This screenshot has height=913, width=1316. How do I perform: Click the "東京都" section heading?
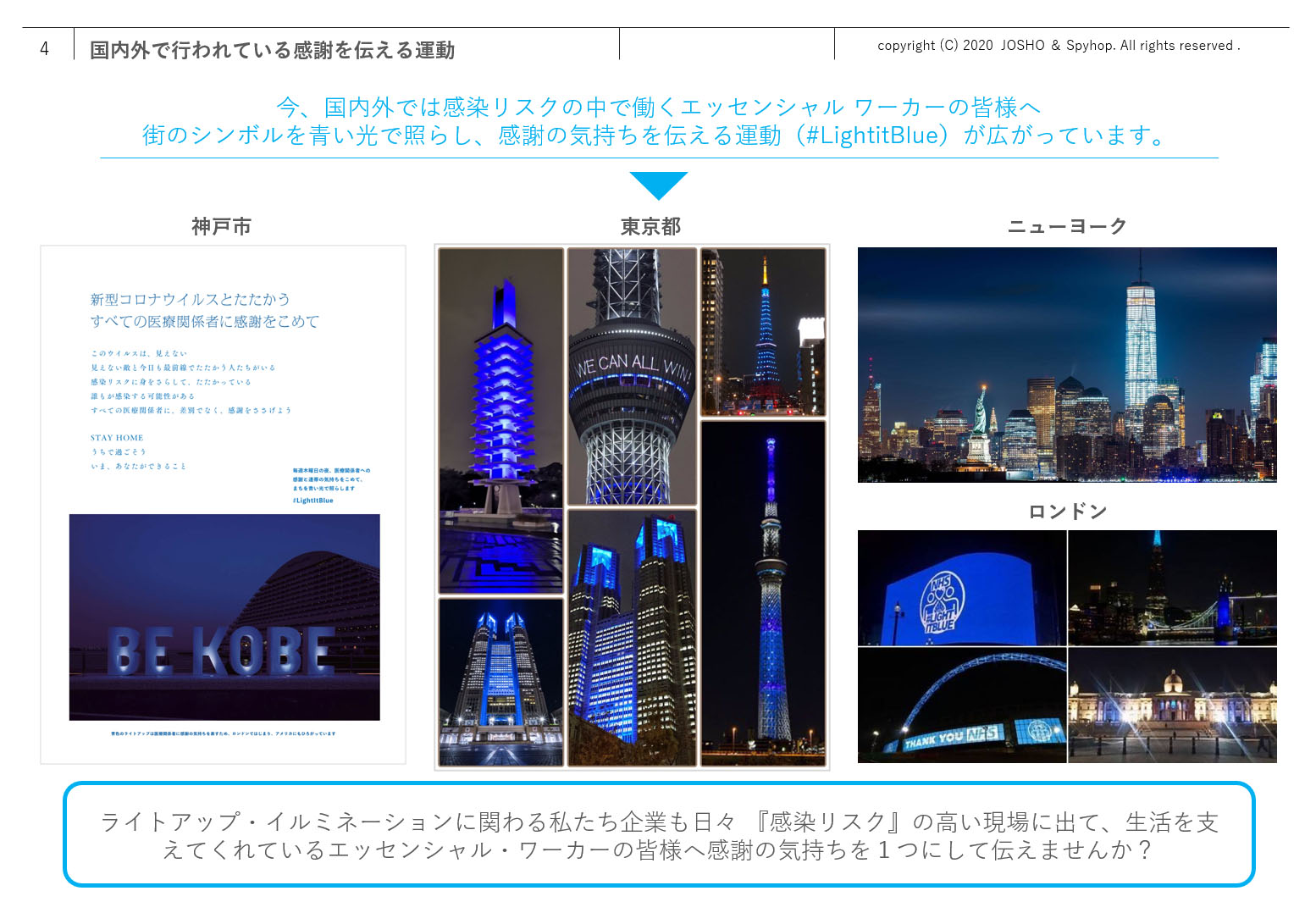click(x=650, y=226)
